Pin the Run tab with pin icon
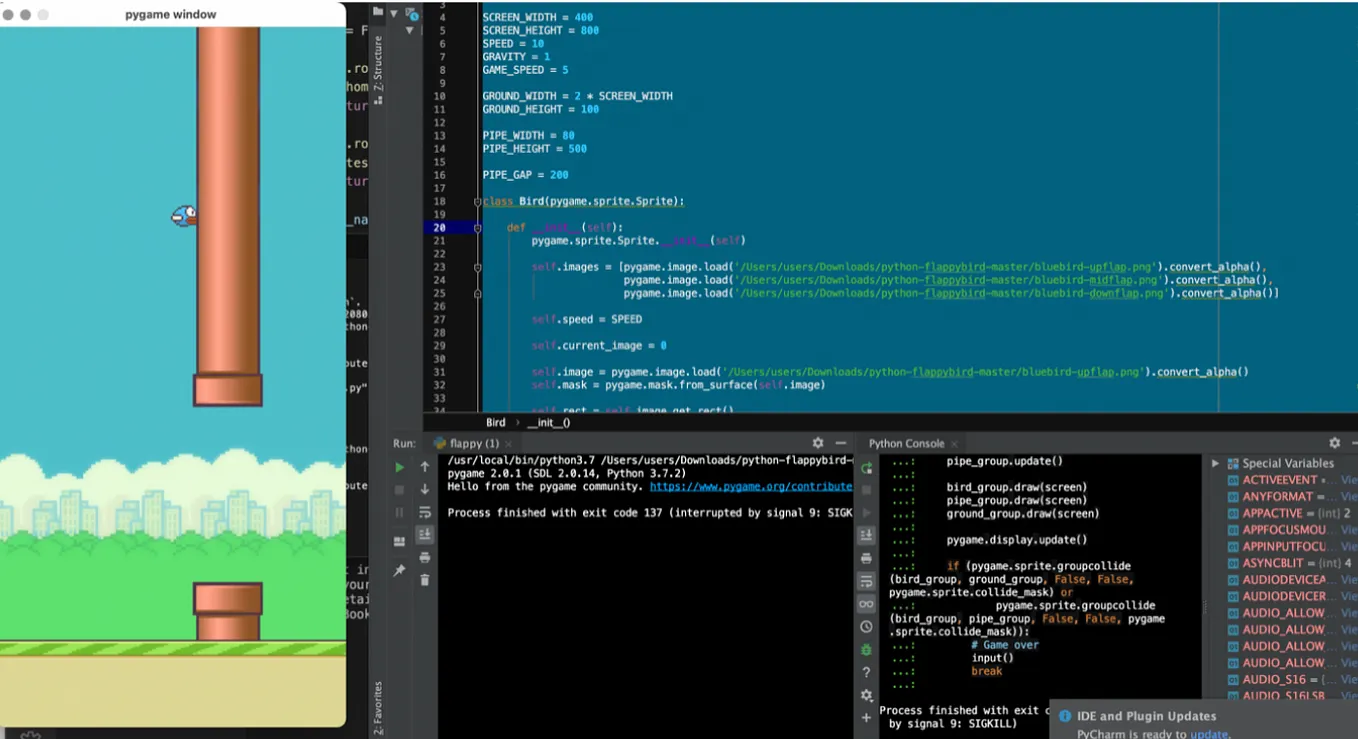Viewport: 1358px width, 739px height. 400,570
